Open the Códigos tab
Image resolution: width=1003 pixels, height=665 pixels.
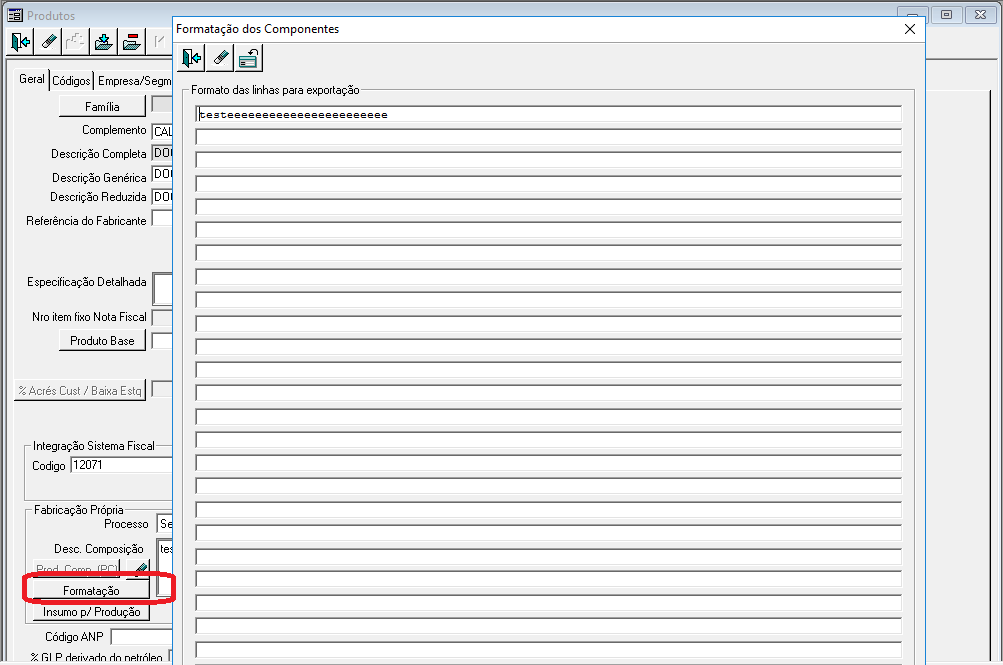(71, 81)
